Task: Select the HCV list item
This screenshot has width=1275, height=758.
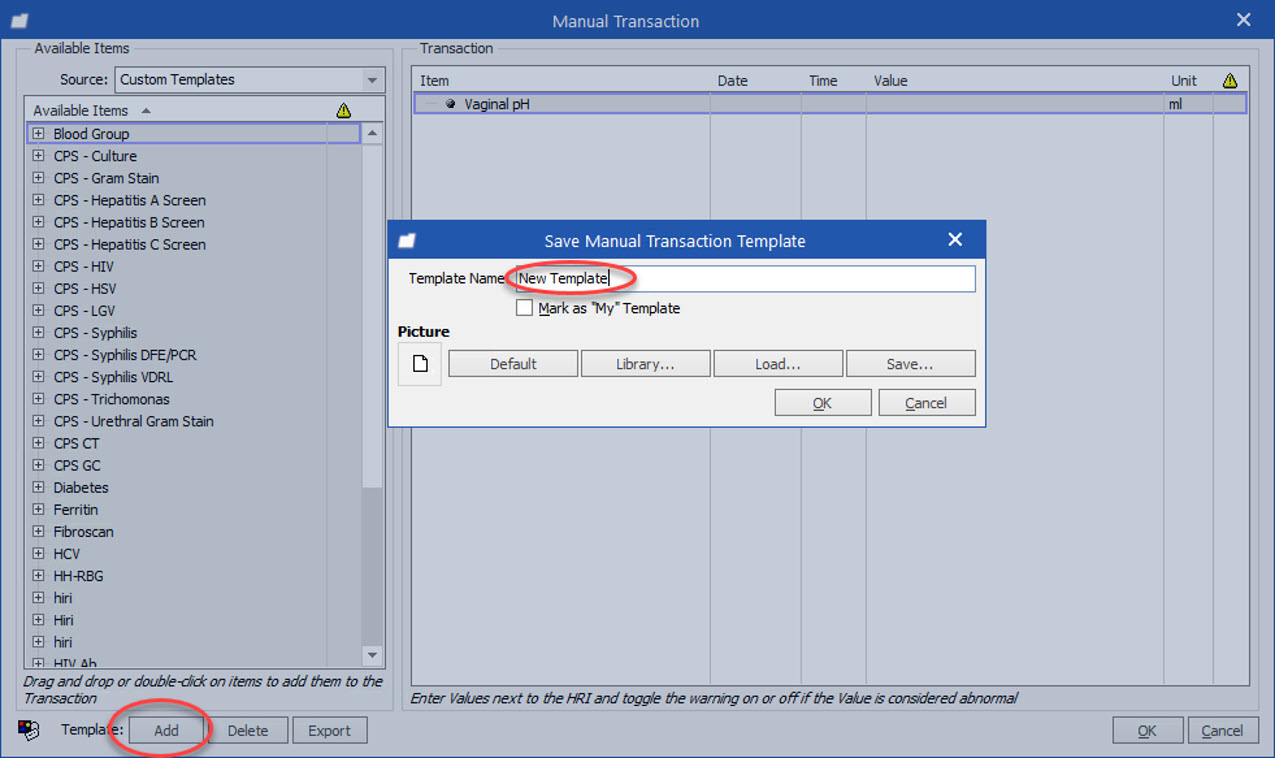Action: pyautogui.click(x=67, y=553)
